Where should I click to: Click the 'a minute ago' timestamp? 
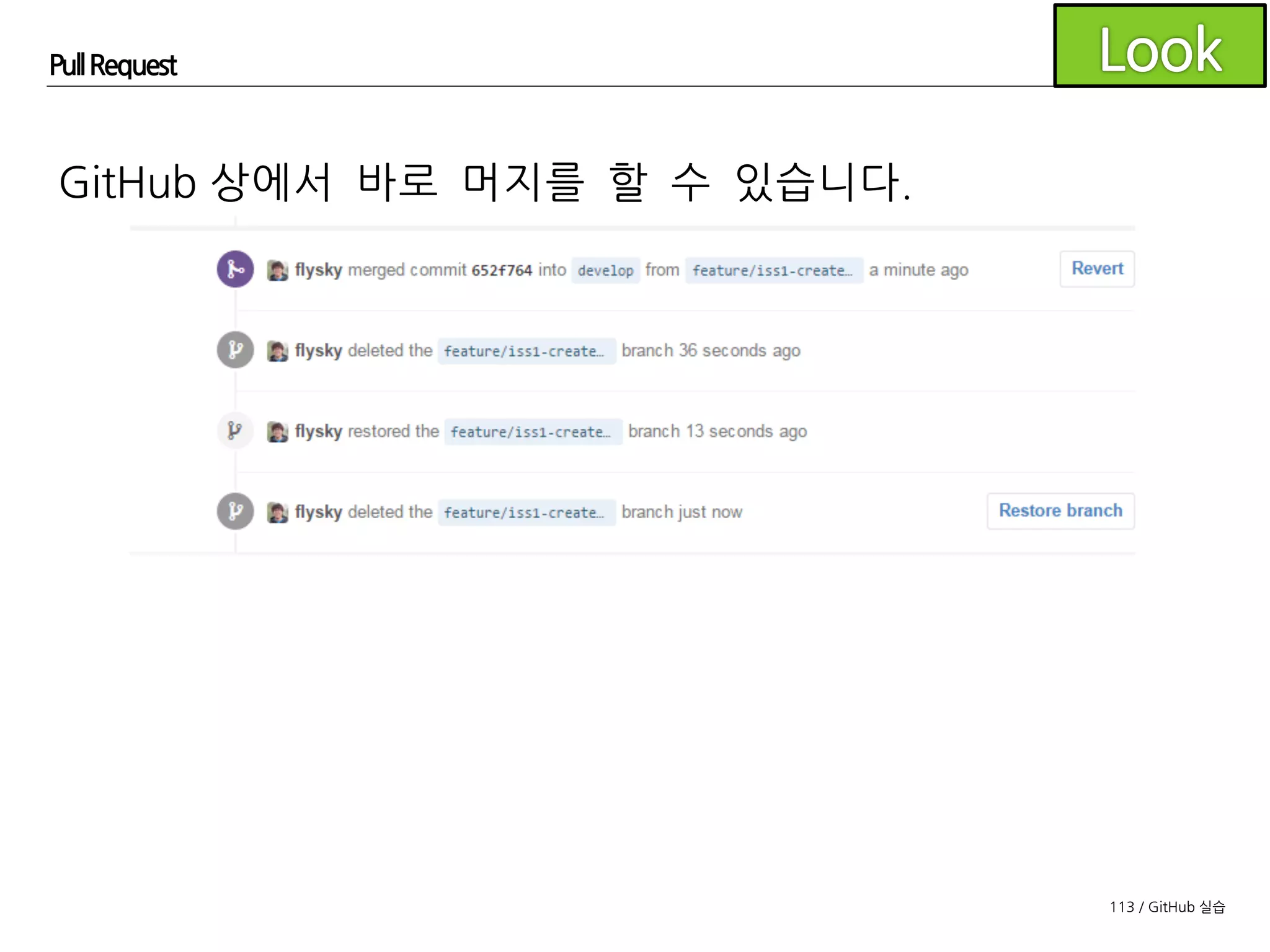pos(918,270)
